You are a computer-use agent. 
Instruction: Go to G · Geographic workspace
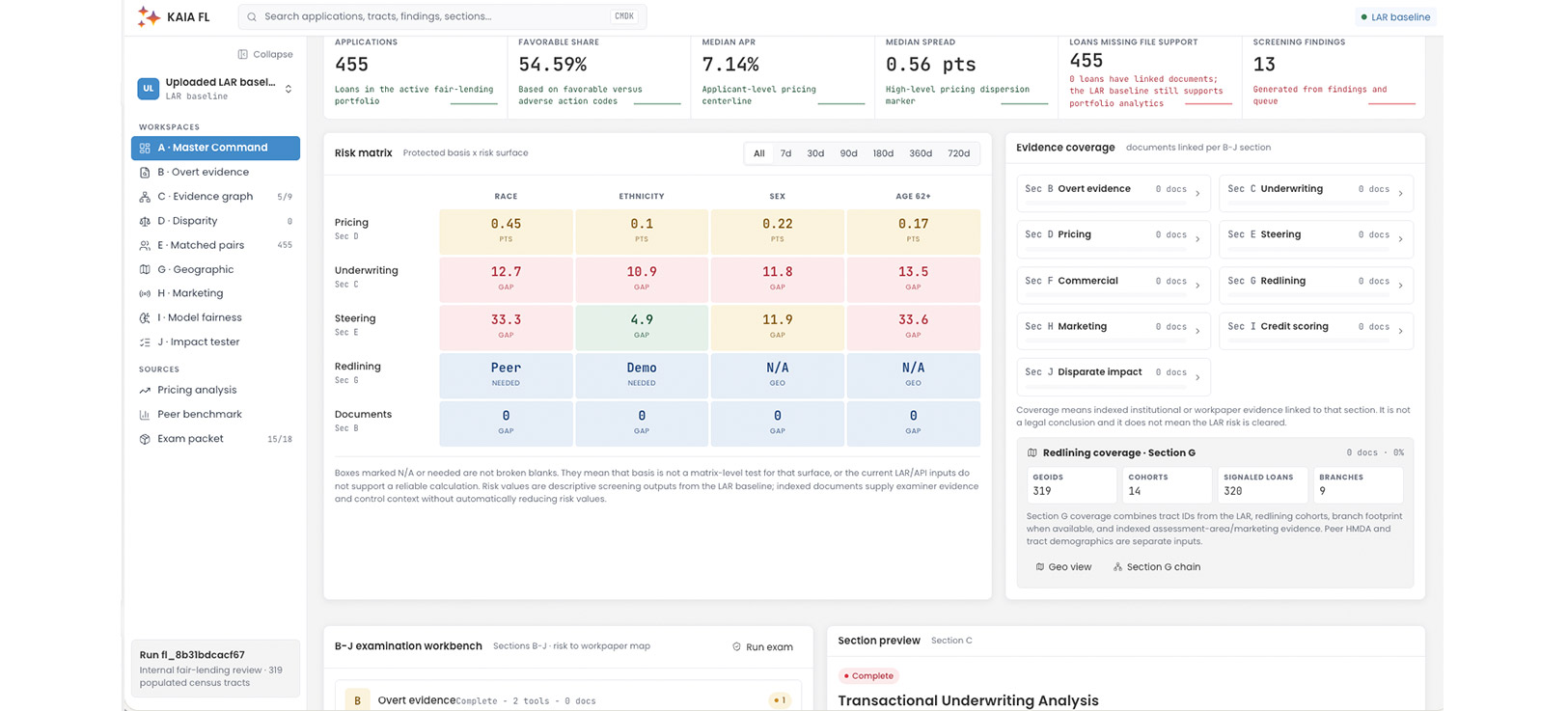pyautogui.click(x=215, y=269)
